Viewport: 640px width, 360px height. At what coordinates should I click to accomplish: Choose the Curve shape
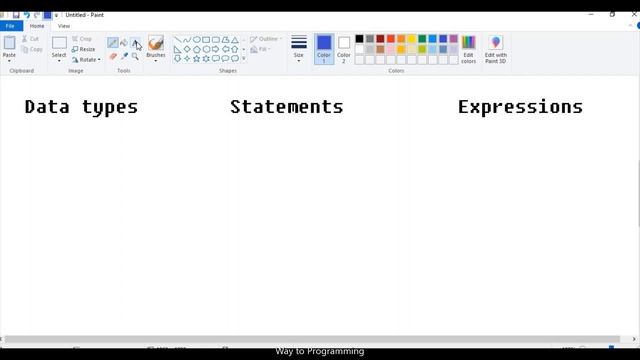click(x=187, y=40)
